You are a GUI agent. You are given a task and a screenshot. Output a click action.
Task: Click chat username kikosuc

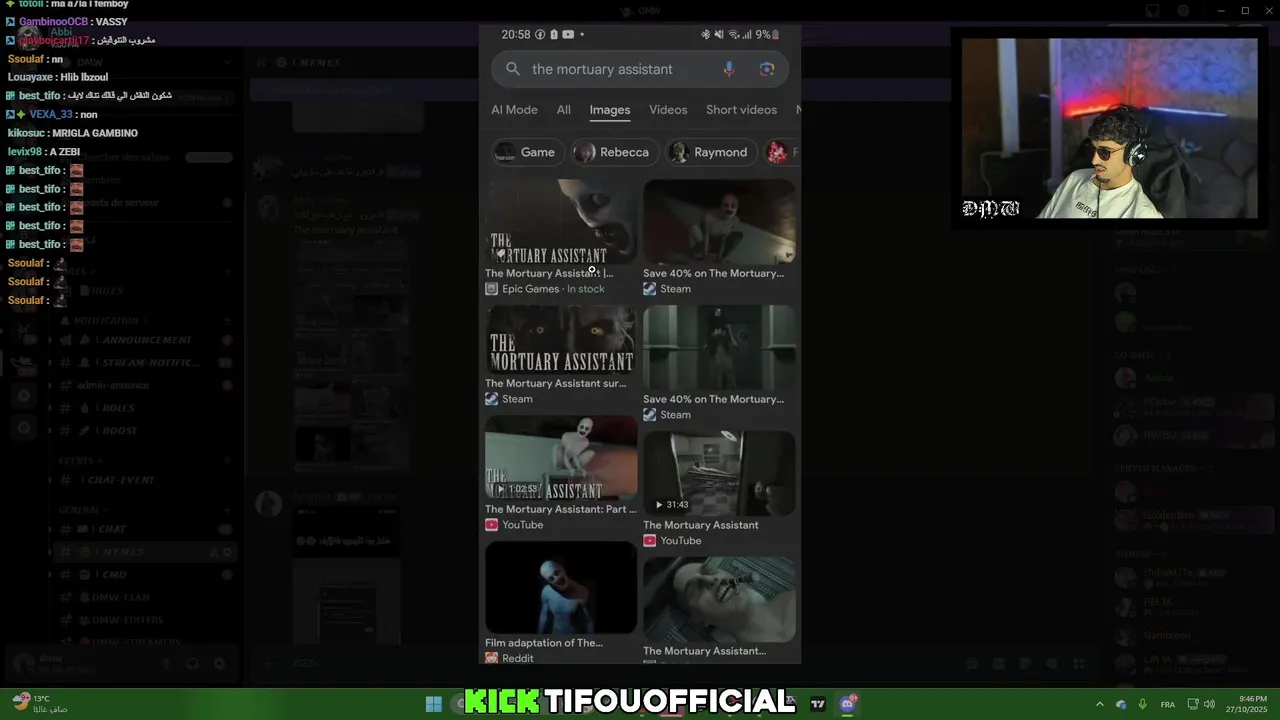(26, 133)
